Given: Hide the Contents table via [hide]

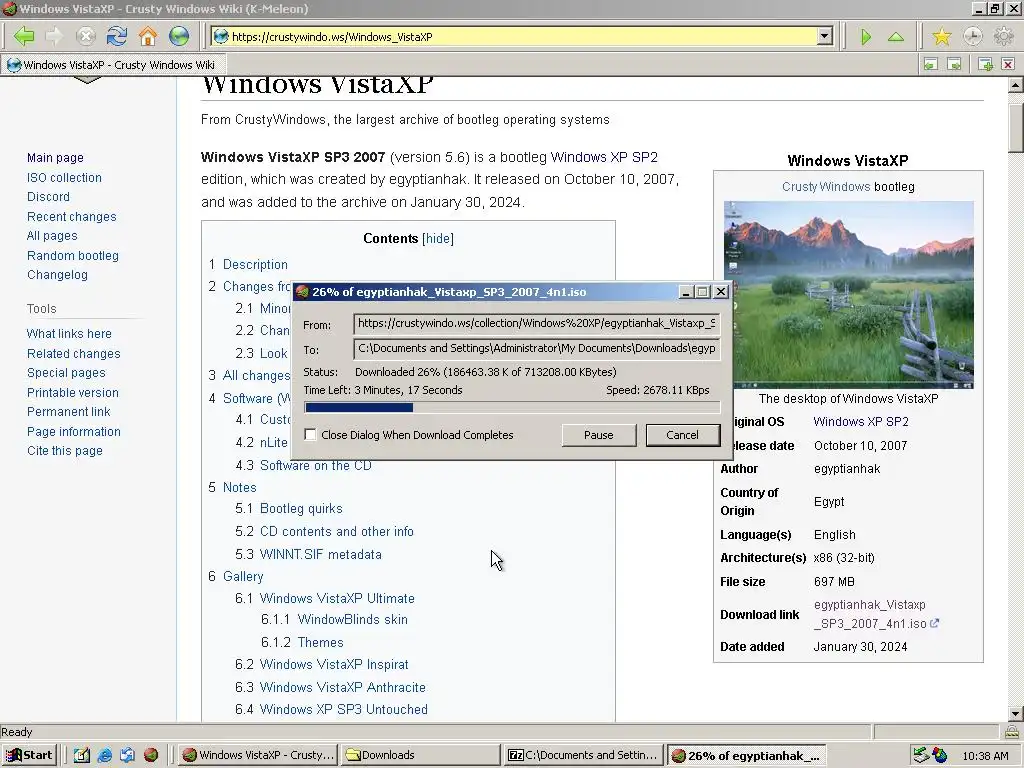Looking at the screenshot, I should (438, 238).
